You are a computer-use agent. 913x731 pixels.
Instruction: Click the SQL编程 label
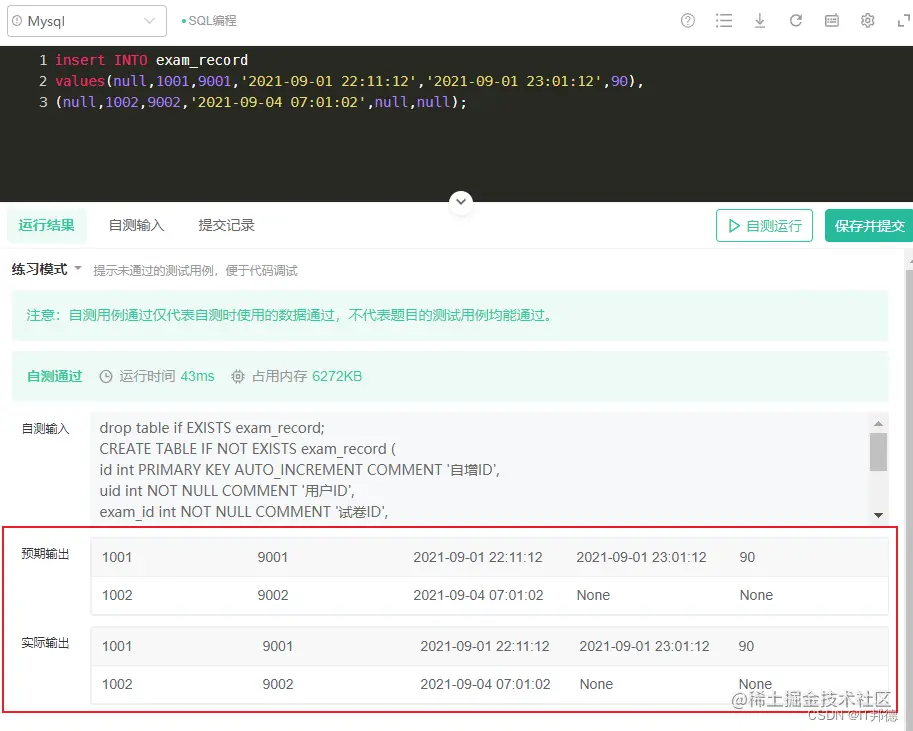tap(213, 21)
